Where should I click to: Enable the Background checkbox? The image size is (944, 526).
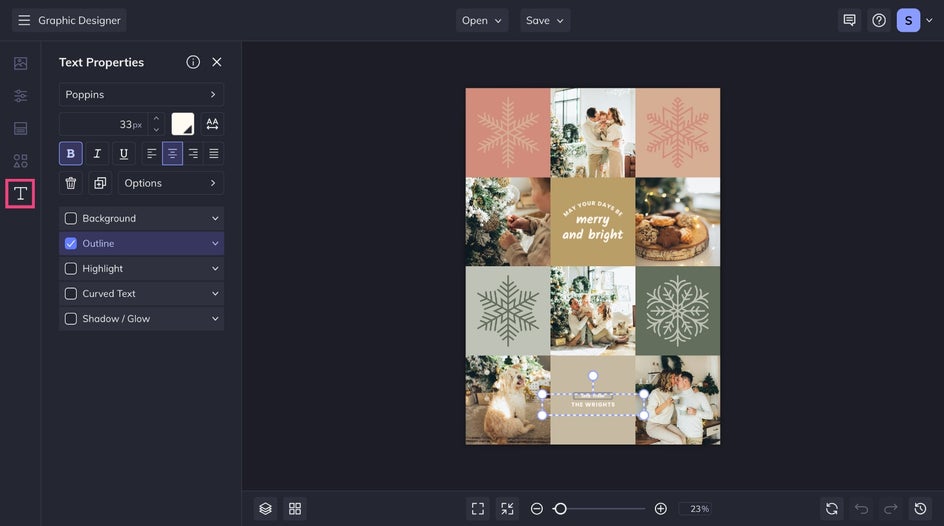click(x=70, y=218)
